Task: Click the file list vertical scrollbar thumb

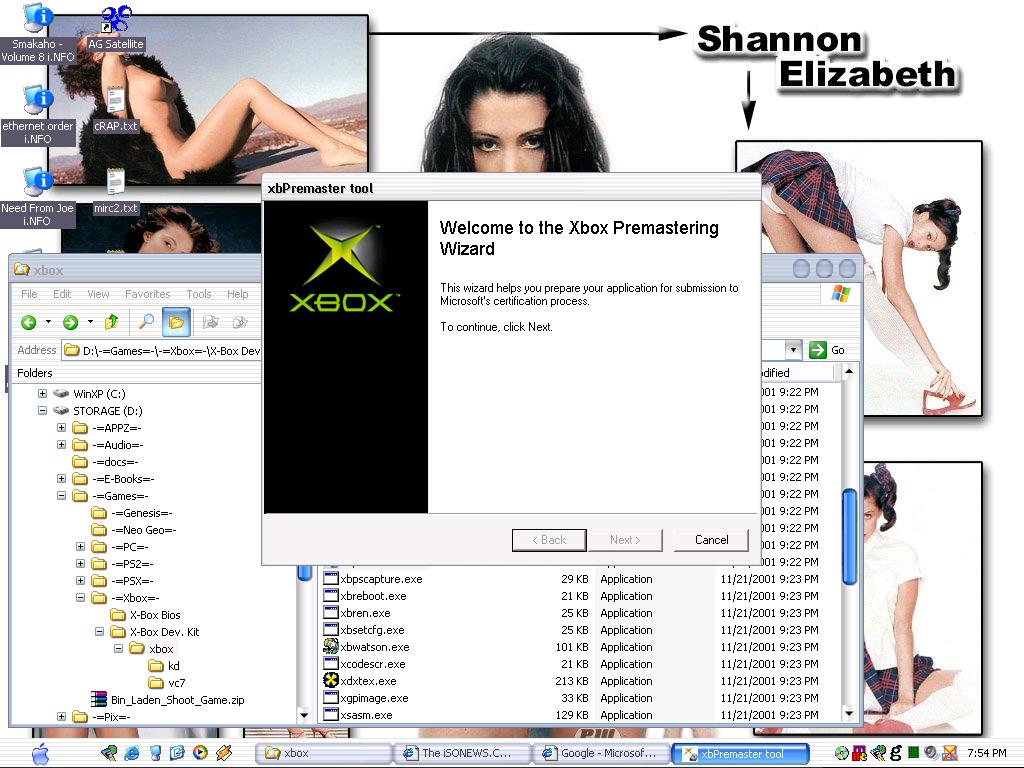Action: 849,537
